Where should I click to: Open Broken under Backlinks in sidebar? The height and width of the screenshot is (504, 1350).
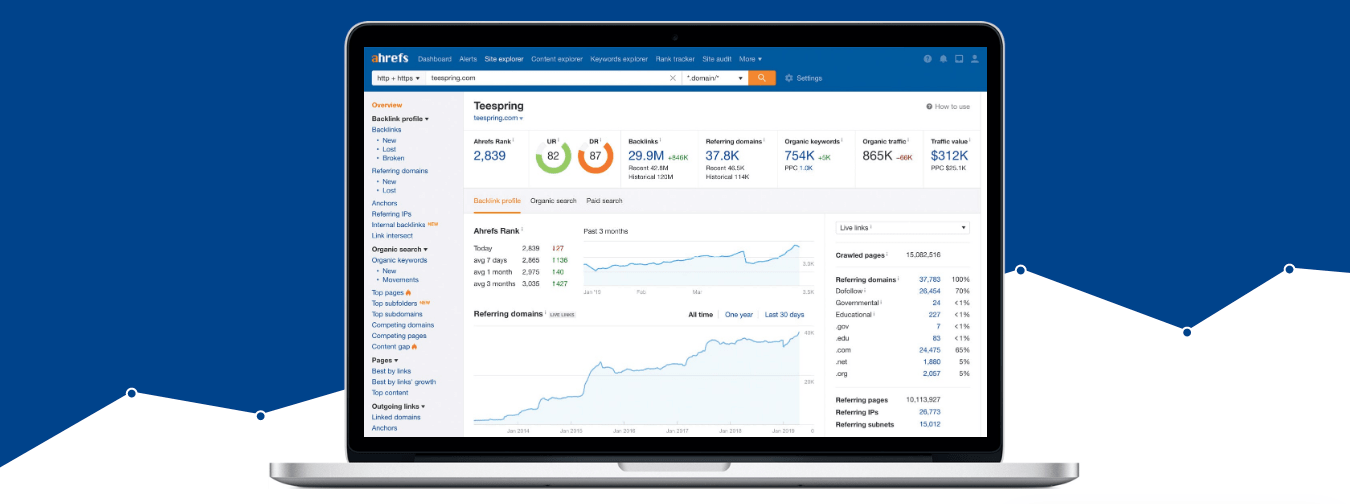(x=393, y=158)
